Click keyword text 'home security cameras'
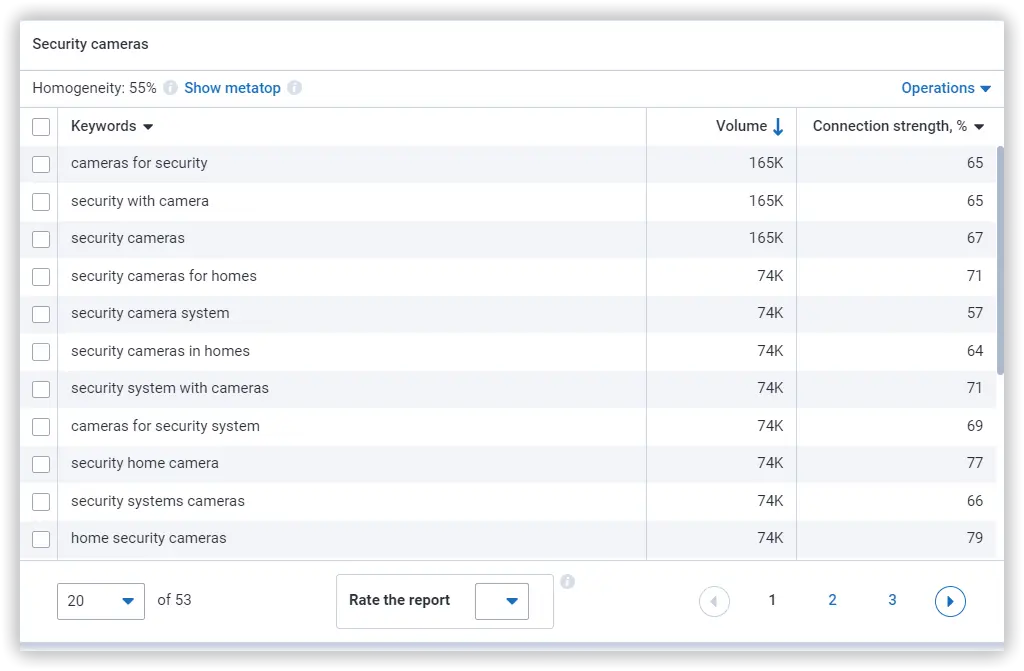 [x=149, y=538]
